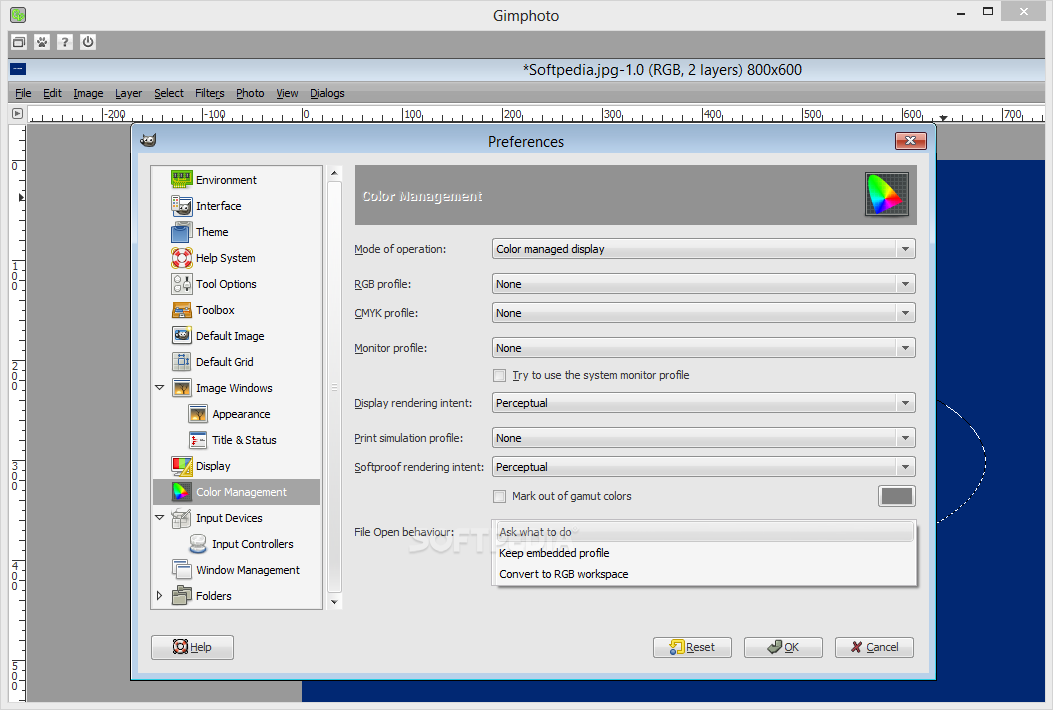Open the Dialogs menu

(x=327, y=93)
